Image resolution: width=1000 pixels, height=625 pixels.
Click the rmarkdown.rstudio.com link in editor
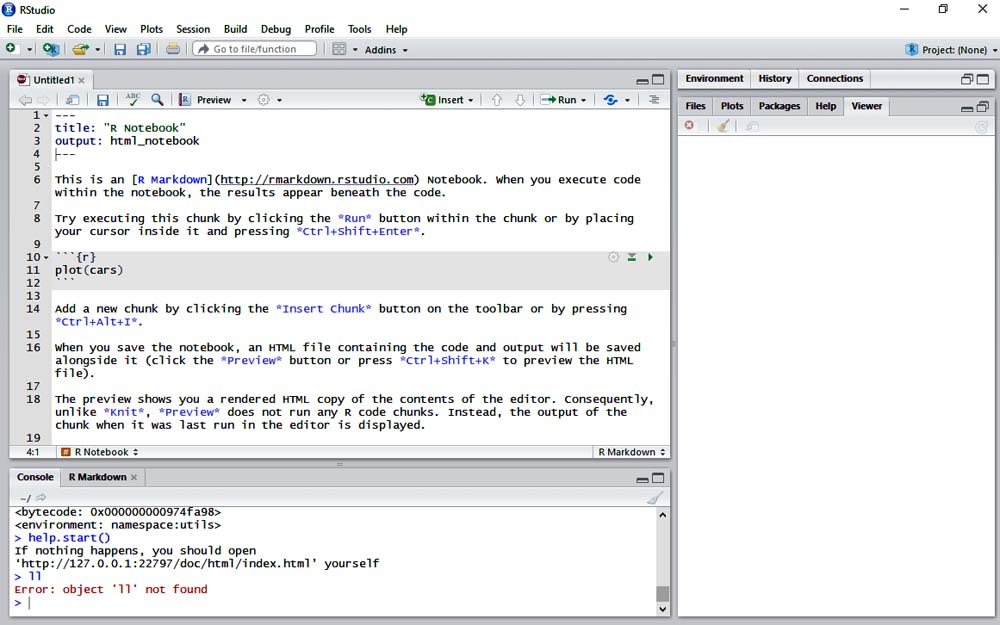click(x=317, y=180)
